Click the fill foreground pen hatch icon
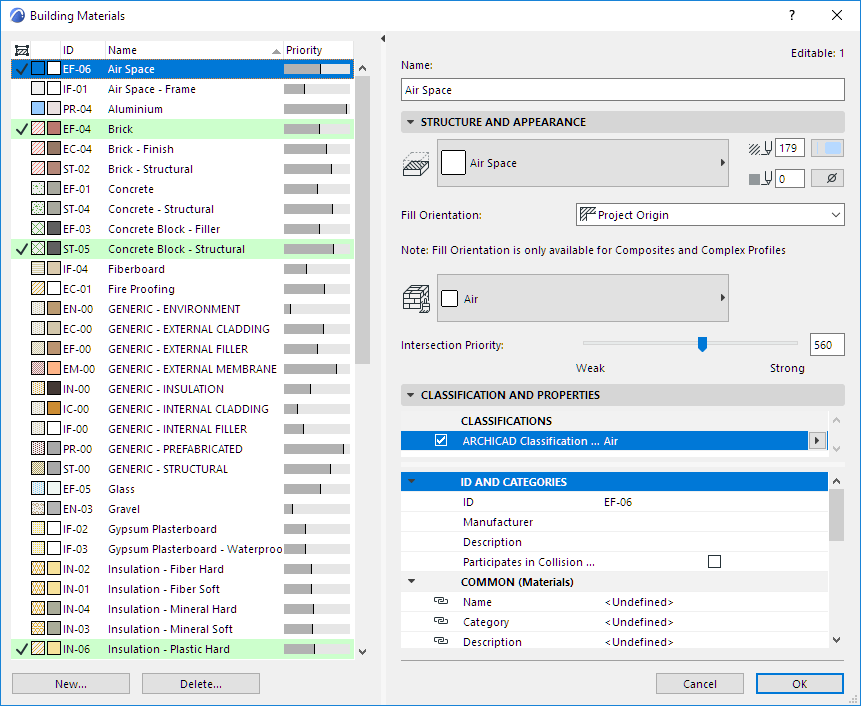861x706 pixels. point(760,148)
